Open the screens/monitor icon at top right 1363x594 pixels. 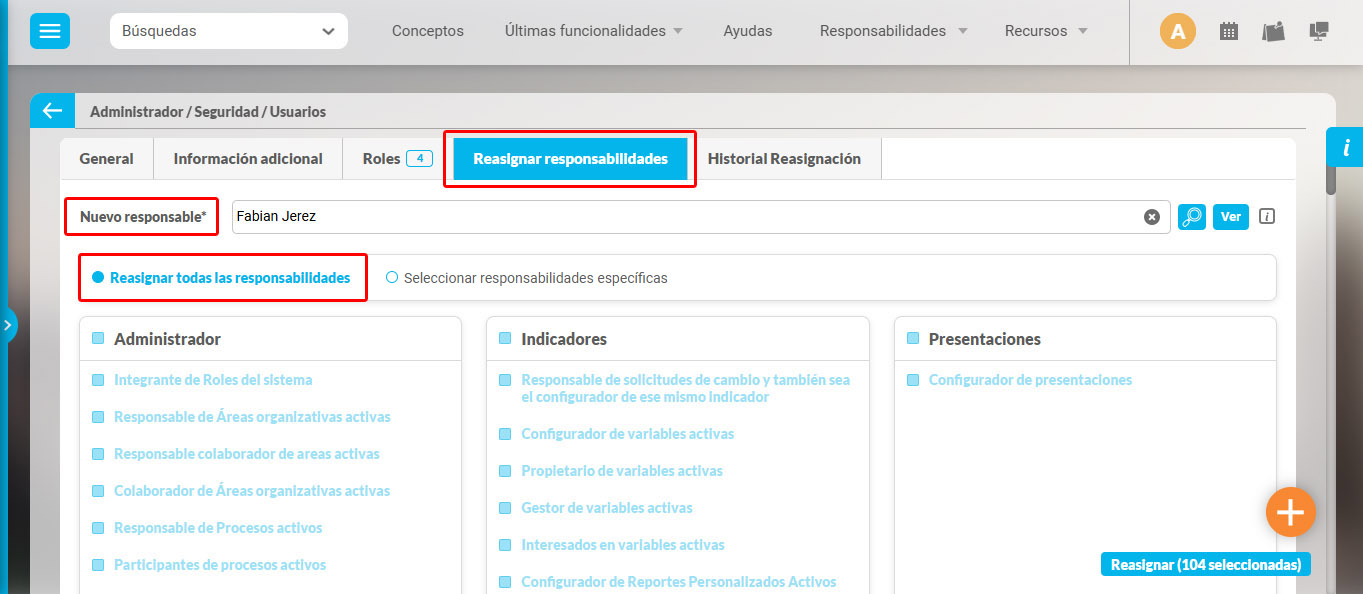(x=1318, y=31)
